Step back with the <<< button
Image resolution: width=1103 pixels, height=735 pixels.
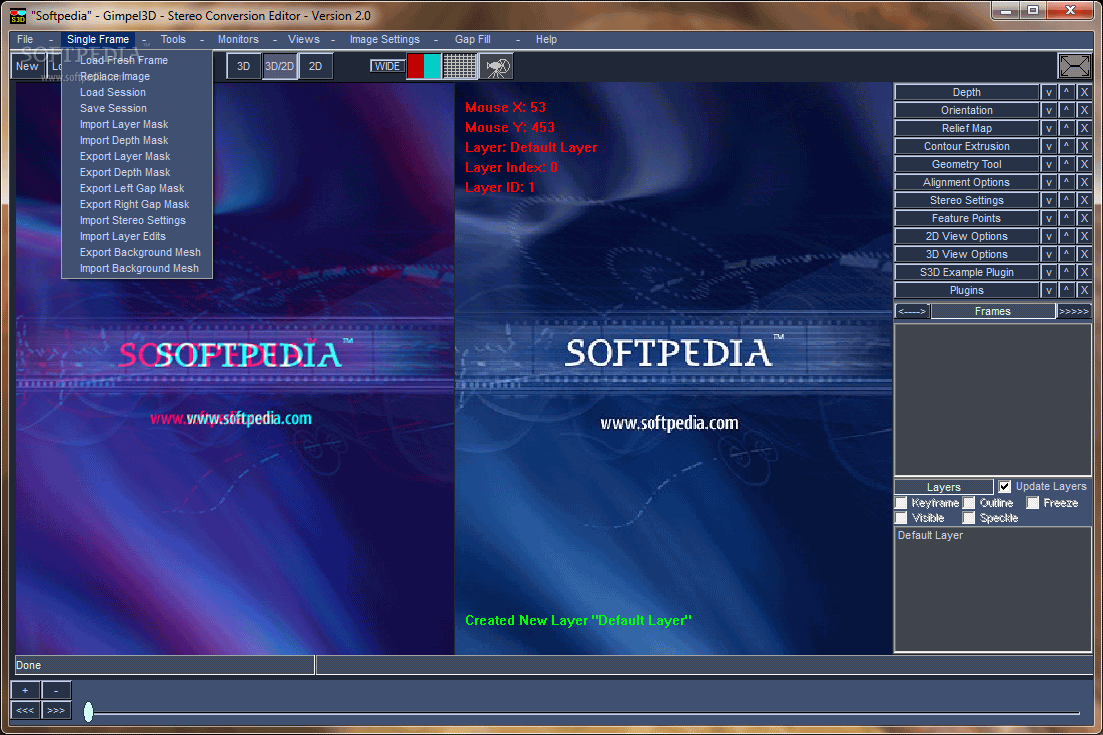click(x=25, y=710)
